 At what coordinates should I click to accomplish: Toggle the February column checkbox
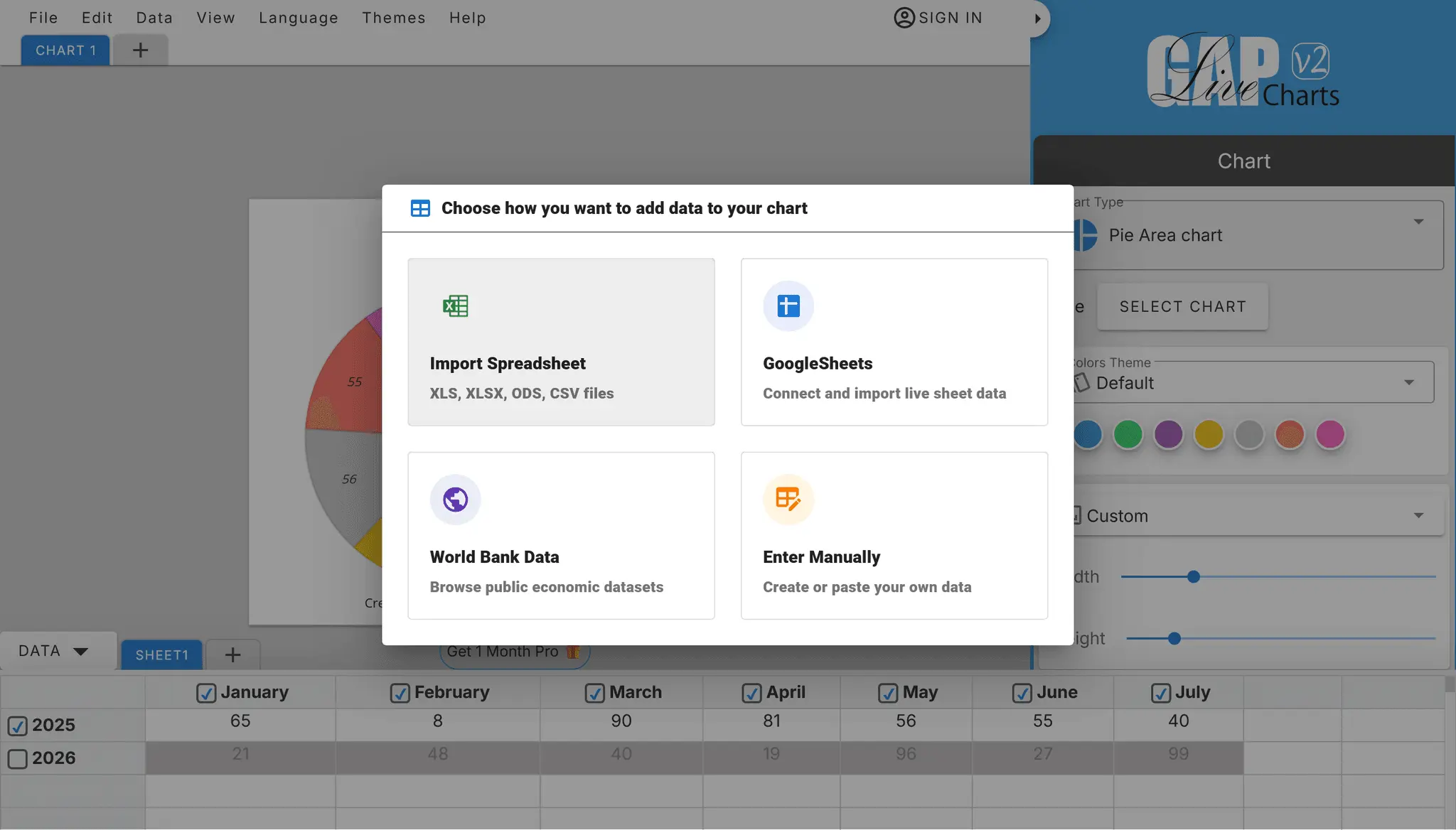[400, 693]
